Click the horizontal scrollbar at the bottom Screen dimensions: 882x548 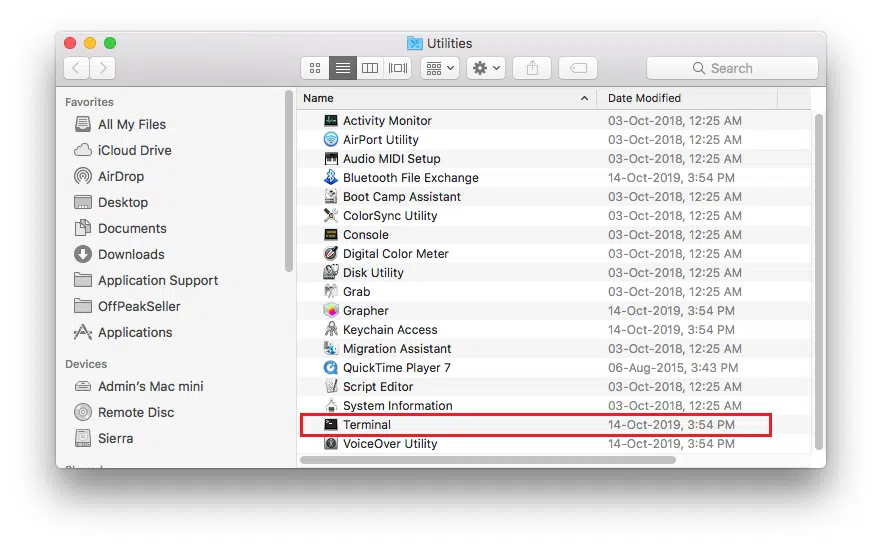coord(488,460)
